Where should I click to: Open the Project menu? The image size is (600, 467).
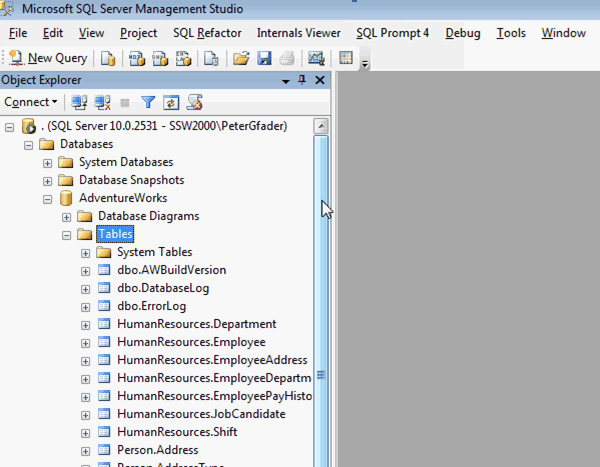coord(139,33)
